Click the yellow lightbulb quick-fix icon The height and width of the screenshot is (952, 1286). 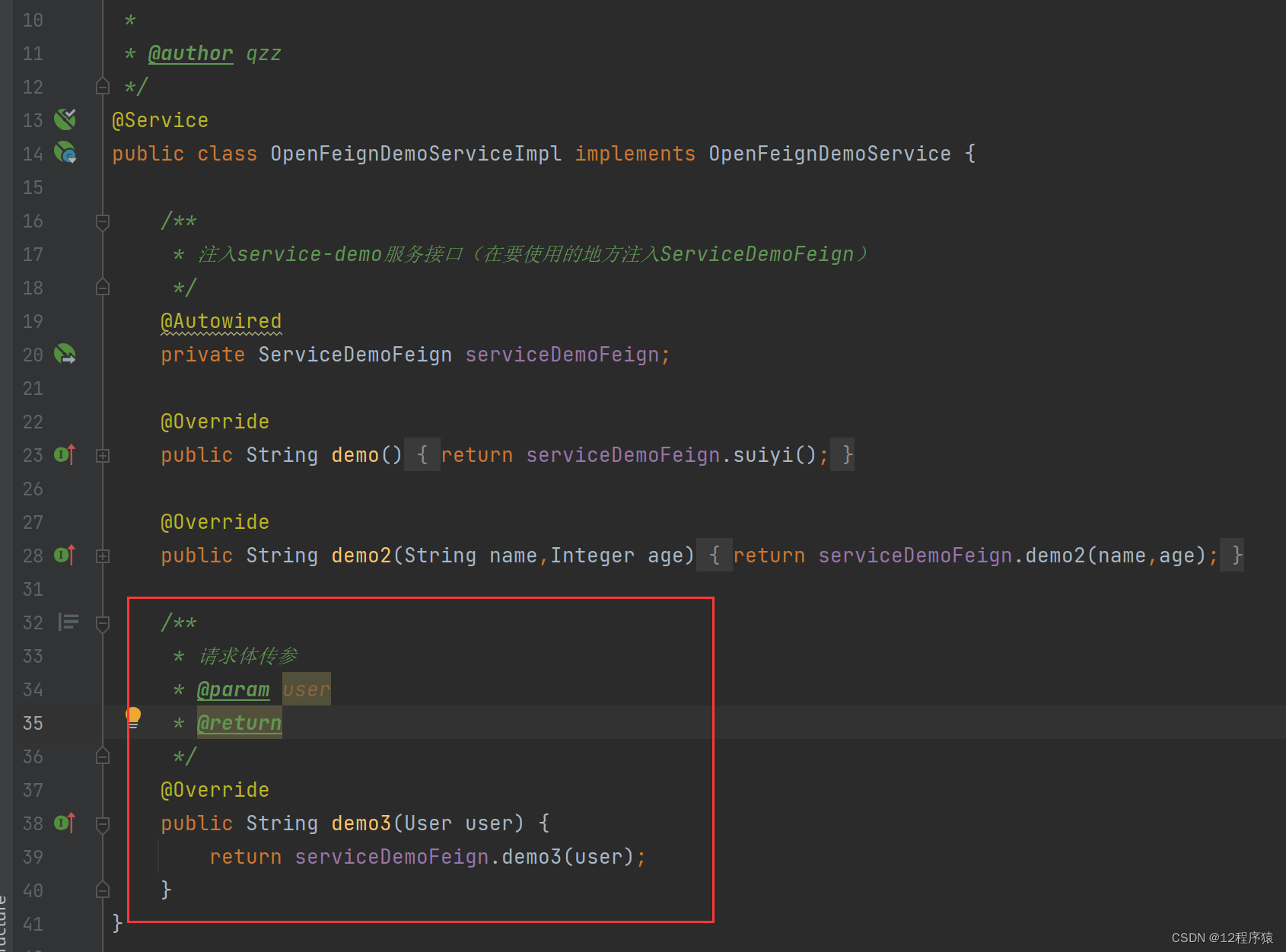(x=133, y=717)
